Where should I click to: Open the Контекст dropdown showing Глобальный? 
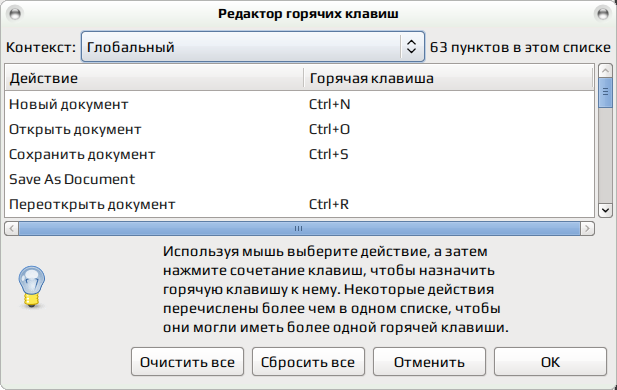click(253, 47)
